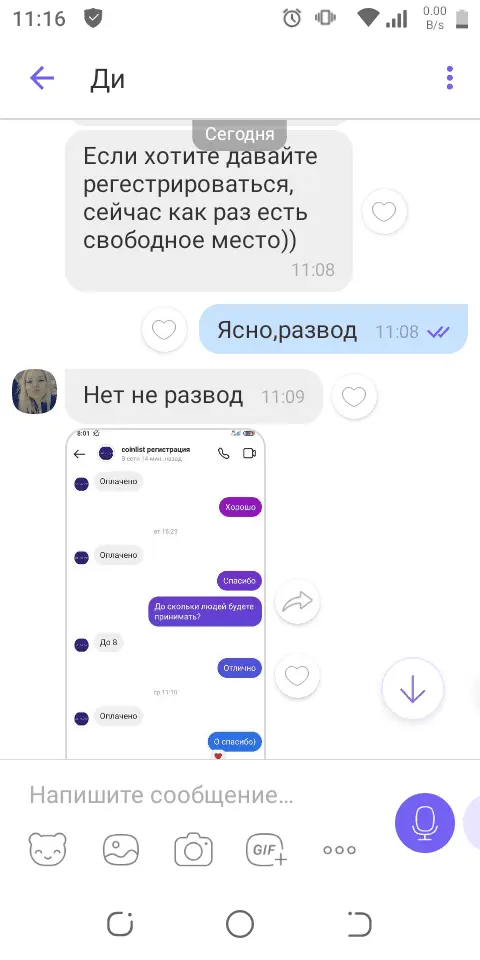
Task: Open the sticker bear icon
Action: (x=47, y=849)
